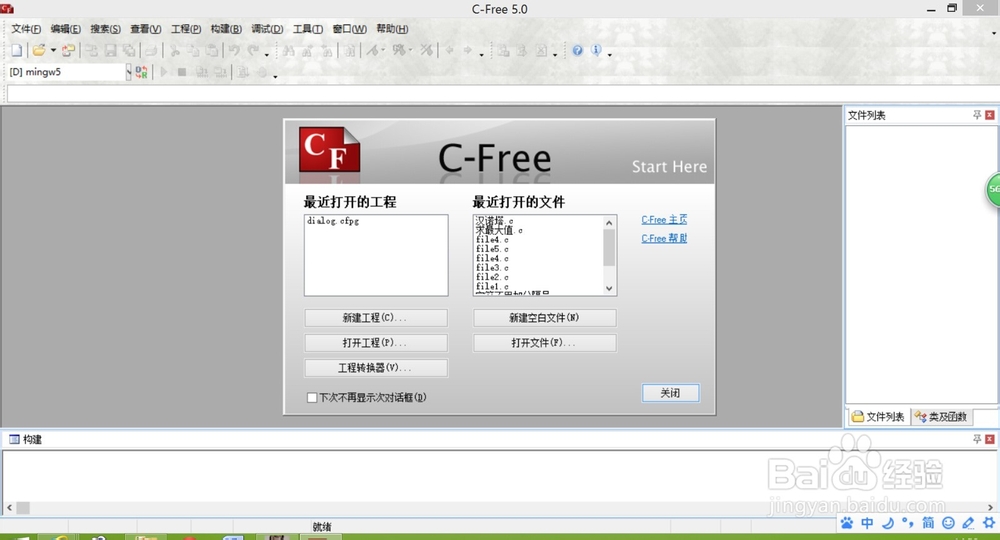Image resolution: width=1000 pixels, height=540 pixels.
Task: Open the C-Free 主页 link
Action: (x=664, y=219)
